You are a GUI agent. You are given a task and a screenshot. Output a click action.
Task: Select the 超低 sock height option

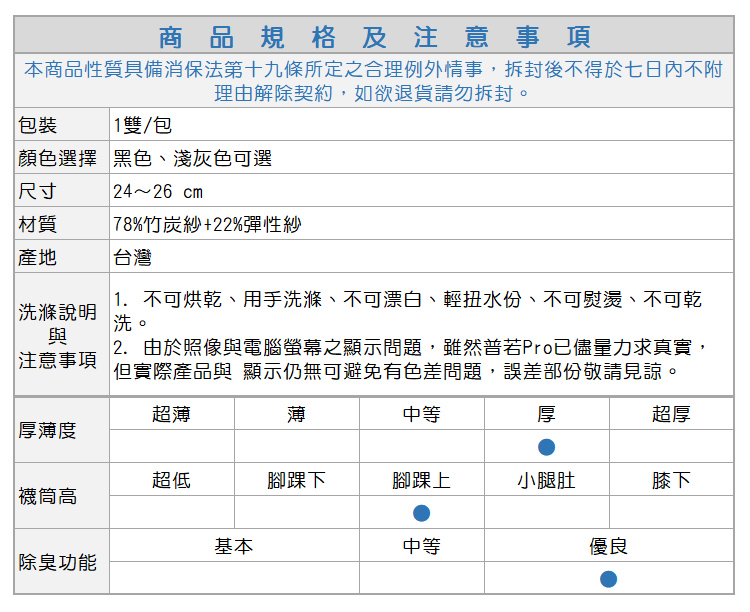click(171, 480)
